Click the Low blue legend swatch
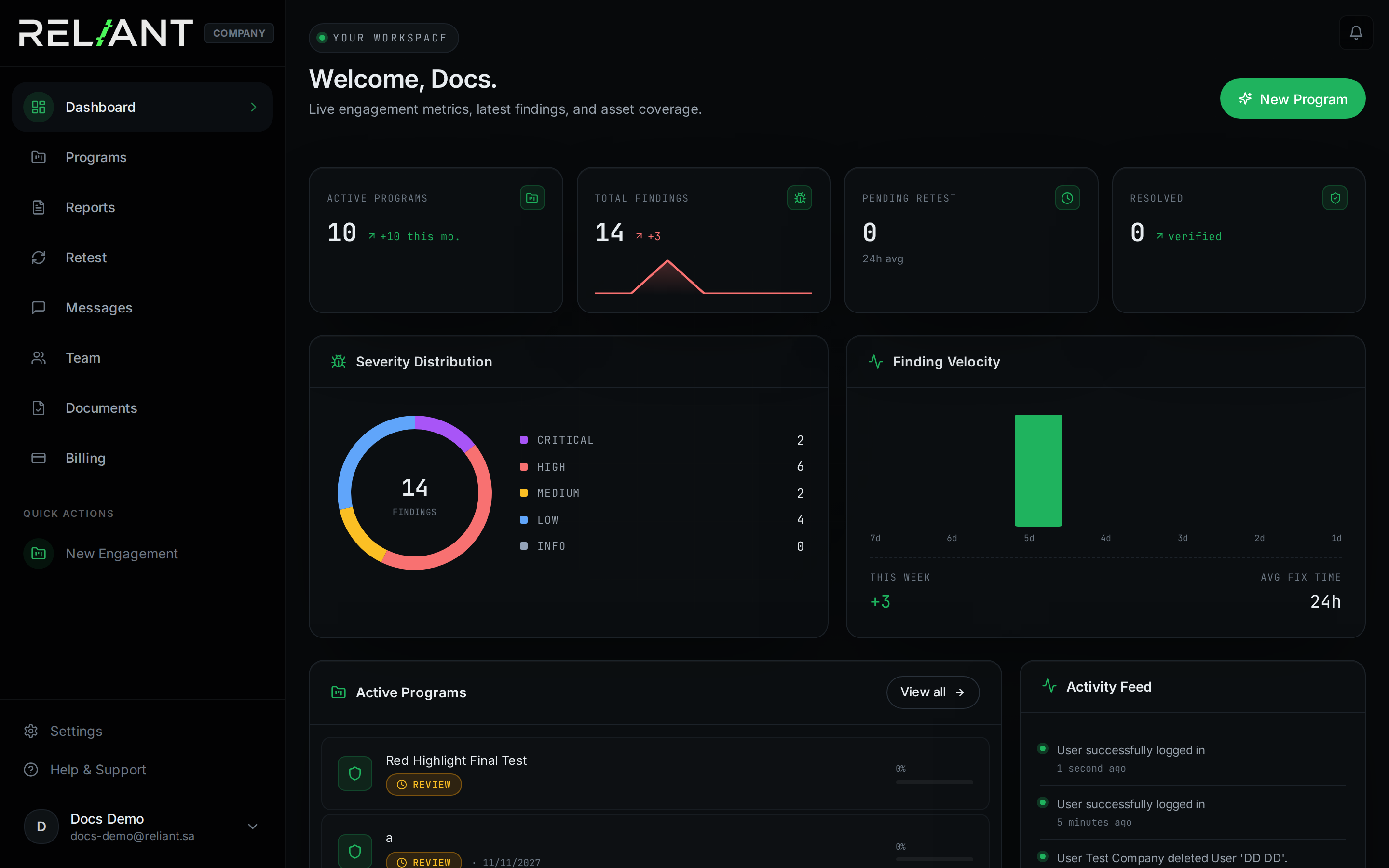 click(523, 519)
